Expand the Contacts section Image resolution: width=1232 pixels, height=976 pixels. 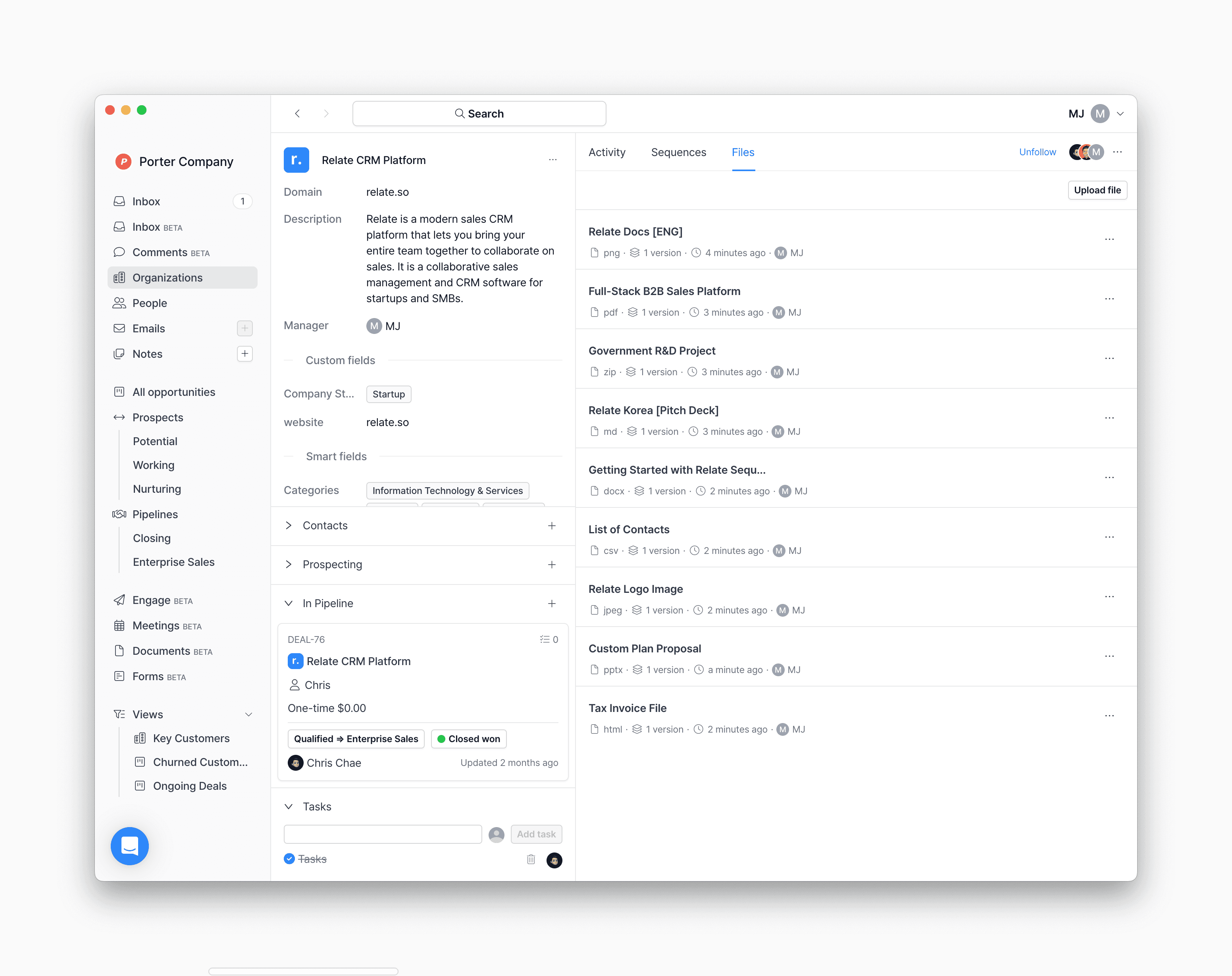(x=289, y=526)
